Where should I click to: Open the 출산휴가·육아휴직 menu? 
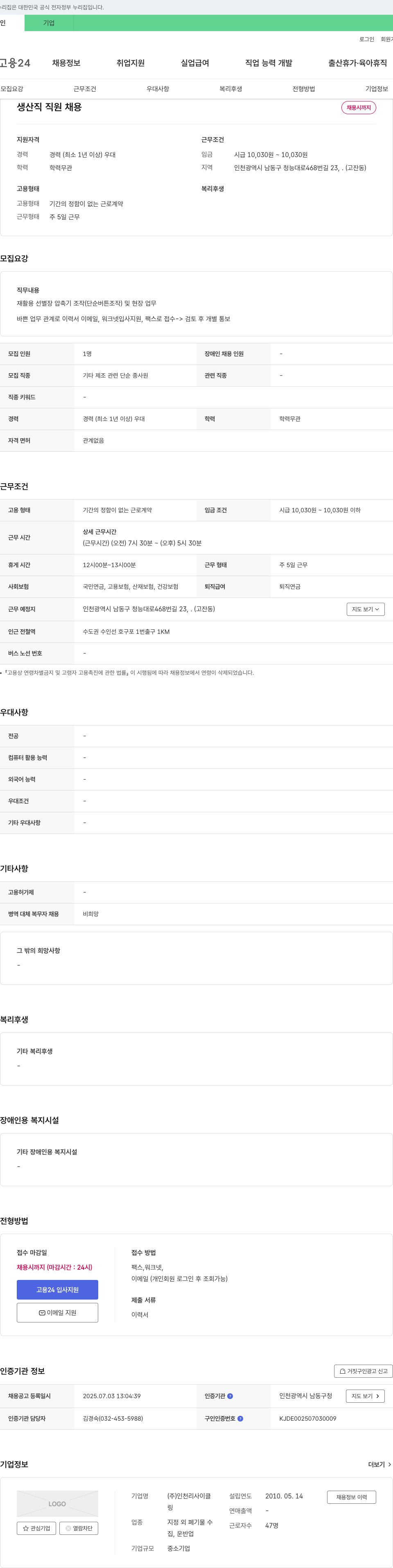[x=358, y=63]
